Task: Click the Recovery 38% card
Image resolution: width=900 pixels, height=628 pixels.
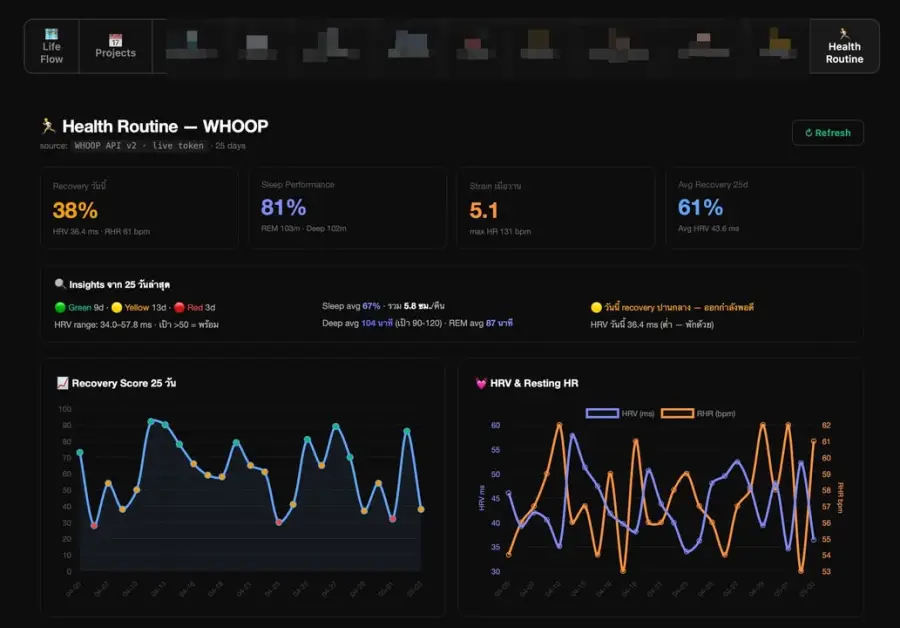Action: (139, 208)
